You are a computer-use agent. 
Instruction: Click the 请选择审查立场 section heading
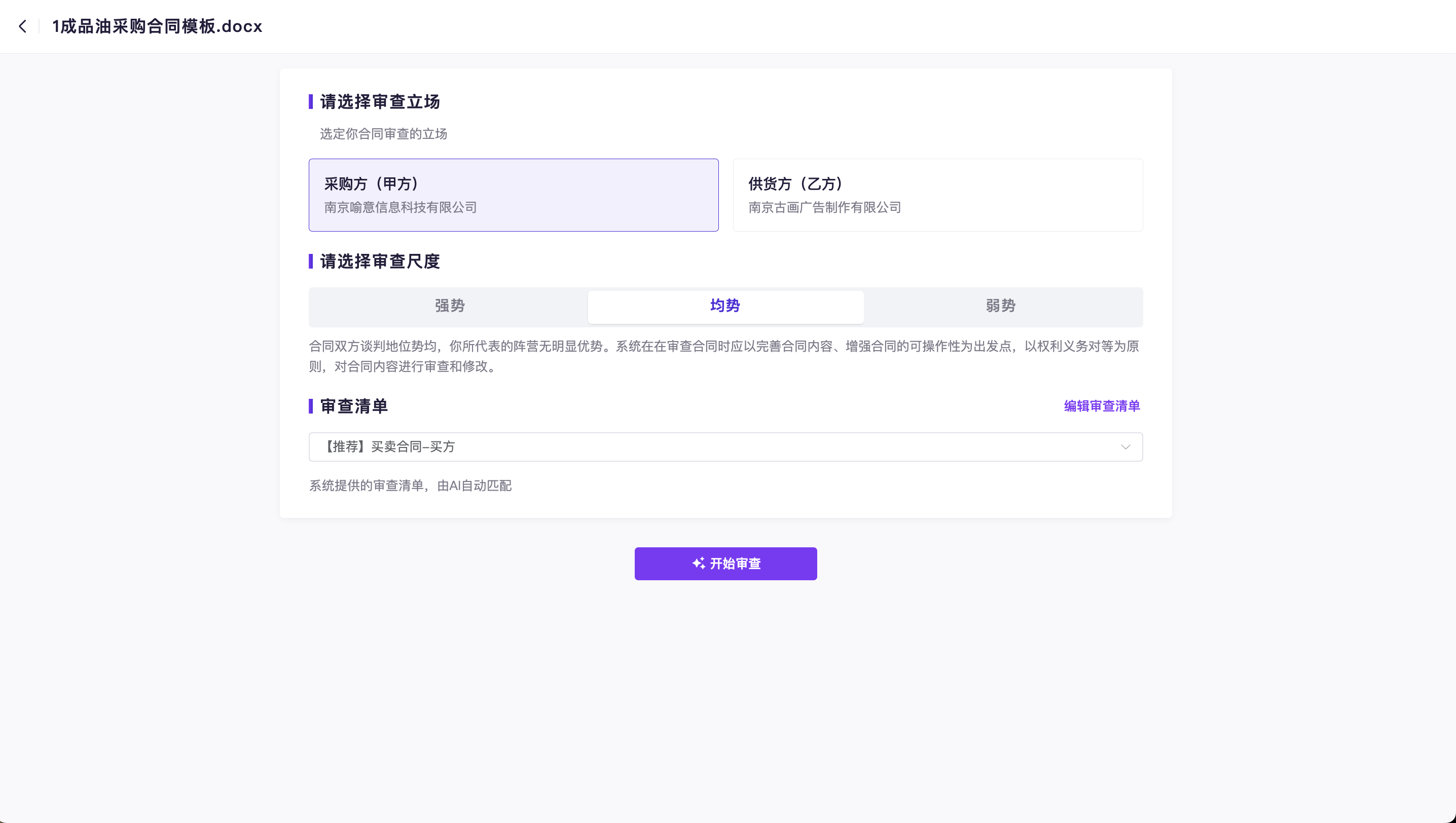click(x=380, y=102)
